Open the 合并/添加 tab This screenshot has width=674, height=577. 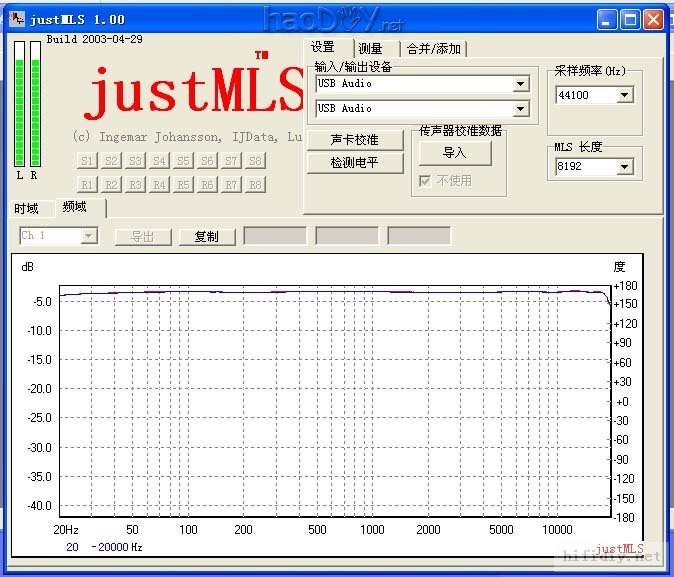click(434, 49)
